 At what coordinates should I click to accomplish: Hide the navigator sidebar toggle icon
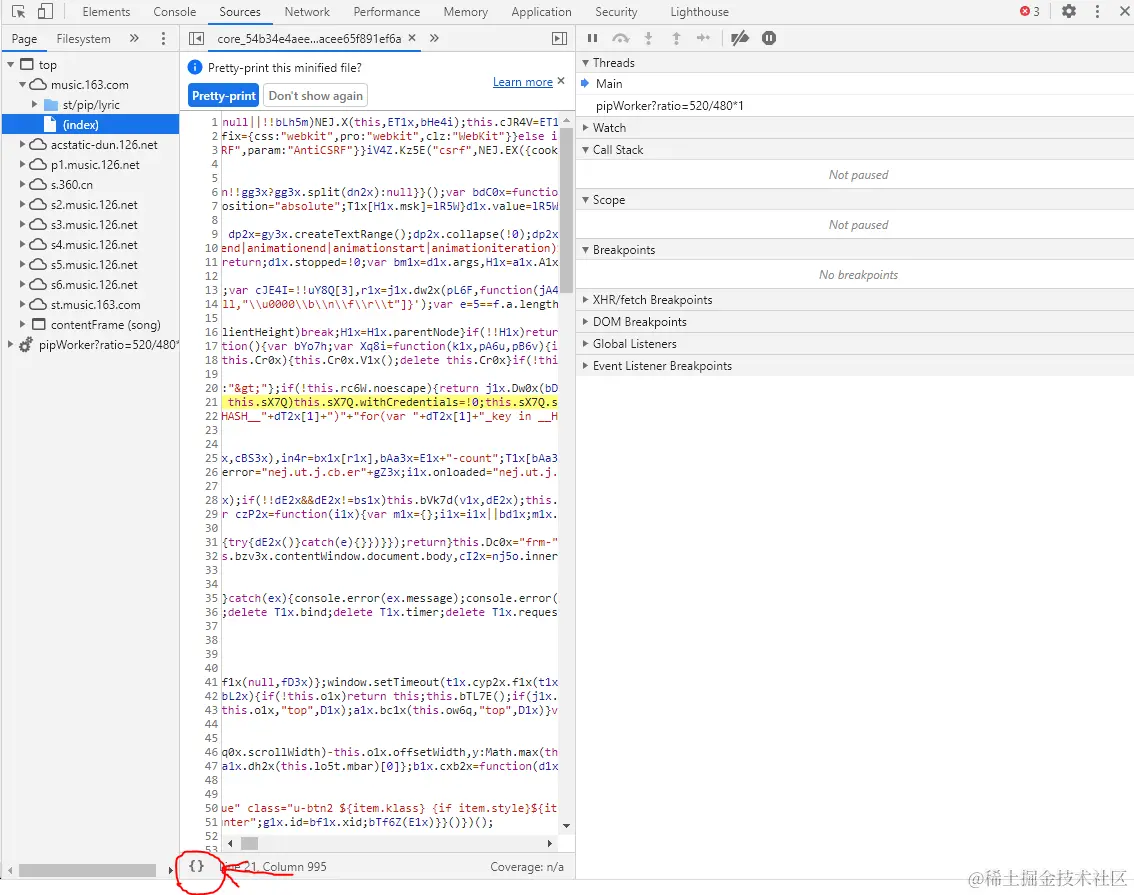[x=196, y=38]
